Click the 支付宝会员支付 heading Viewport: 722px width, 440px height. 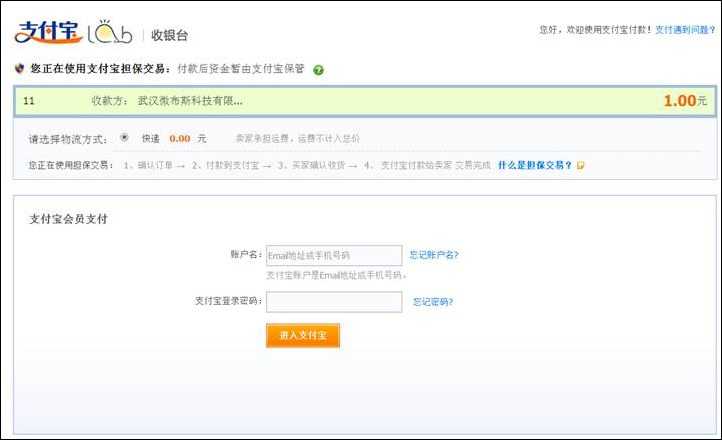point(68,219)
